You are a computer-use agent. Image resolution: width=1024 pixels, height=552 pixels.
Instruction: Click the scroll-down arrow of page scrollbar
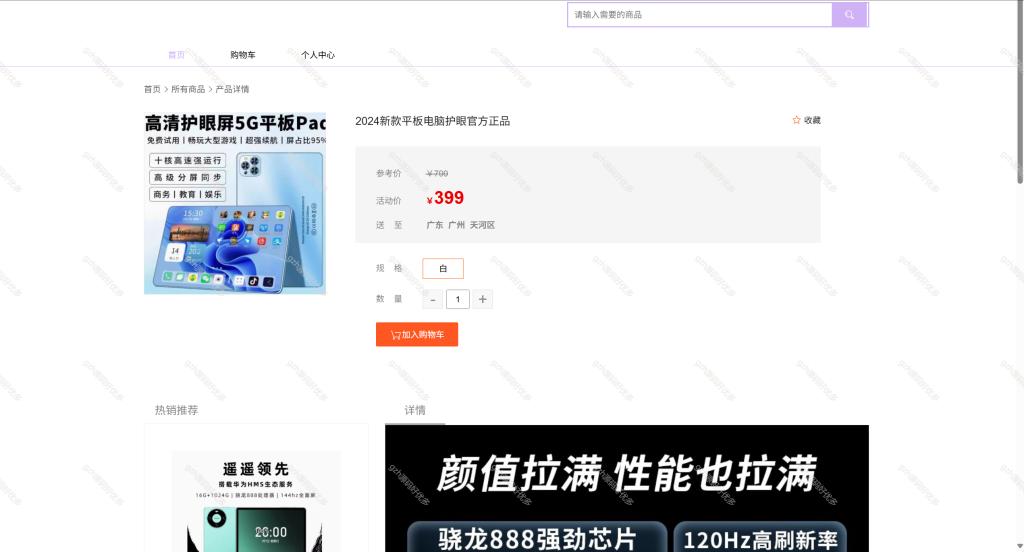1019,546
